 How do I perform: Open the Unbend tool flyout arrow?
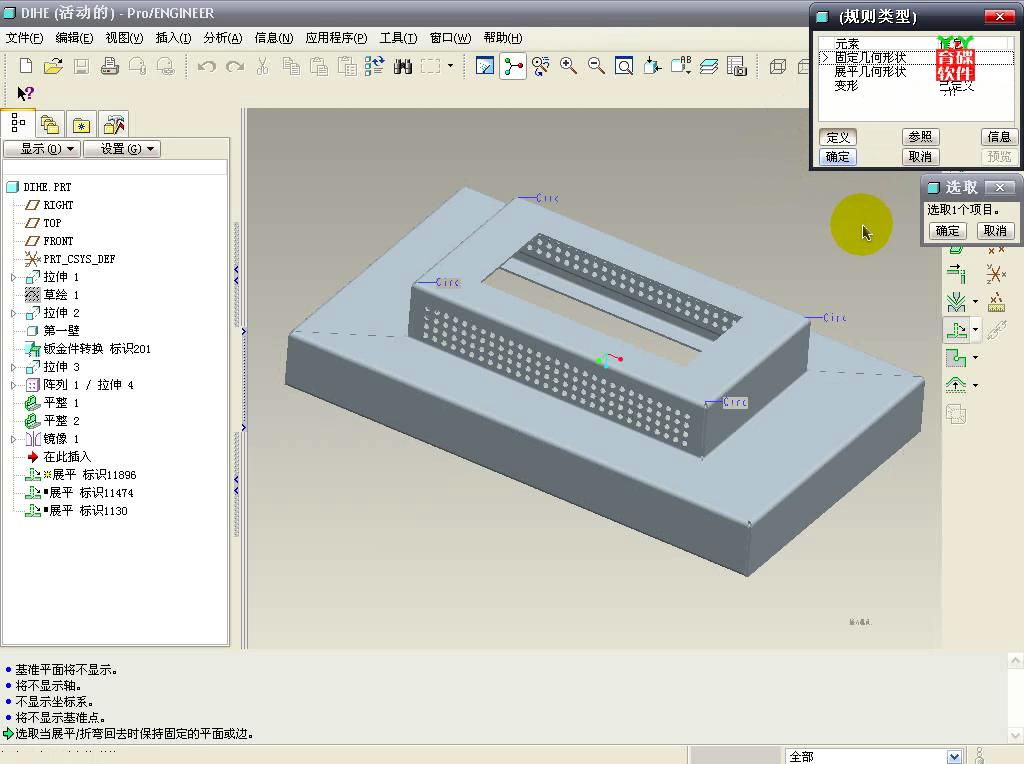coord(976,330)
